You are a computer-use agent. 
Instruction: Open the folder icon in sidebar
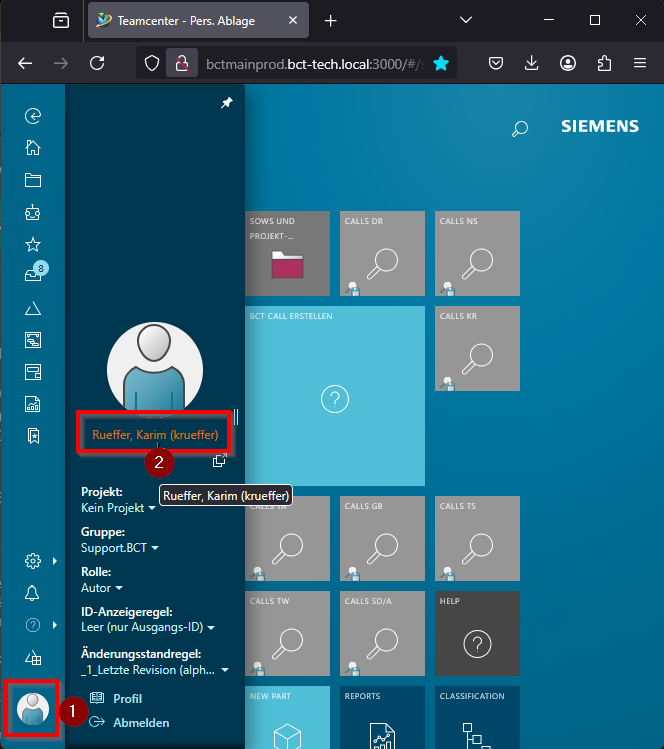tap(32, 180)
